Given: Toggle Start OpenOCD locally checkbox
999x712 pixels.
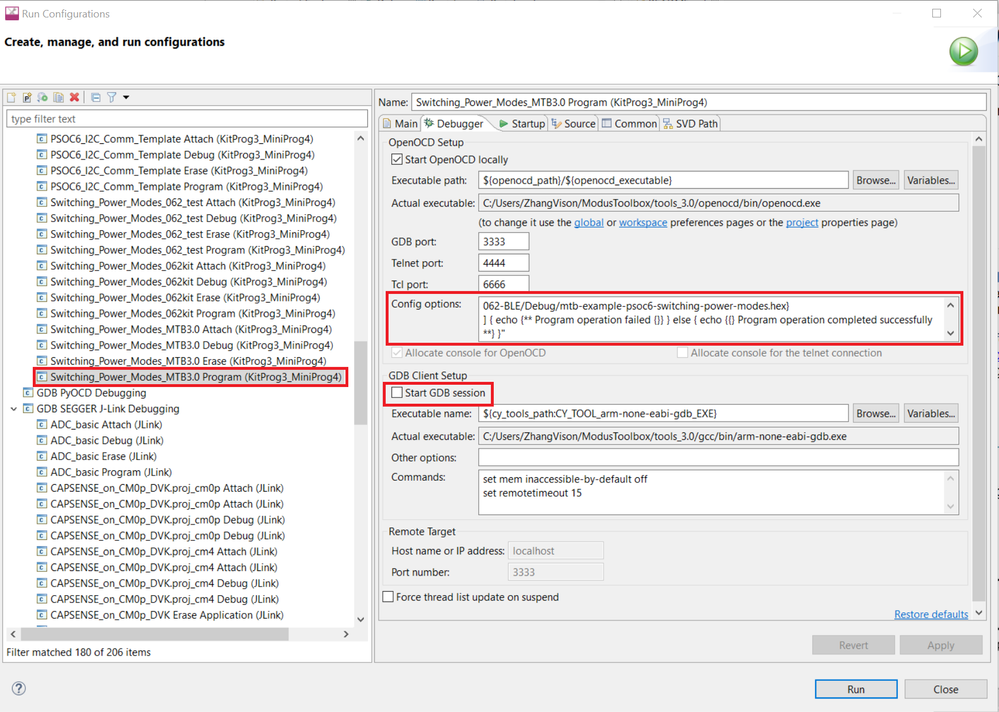Looking at the screenshot, I should coord(397,159).
